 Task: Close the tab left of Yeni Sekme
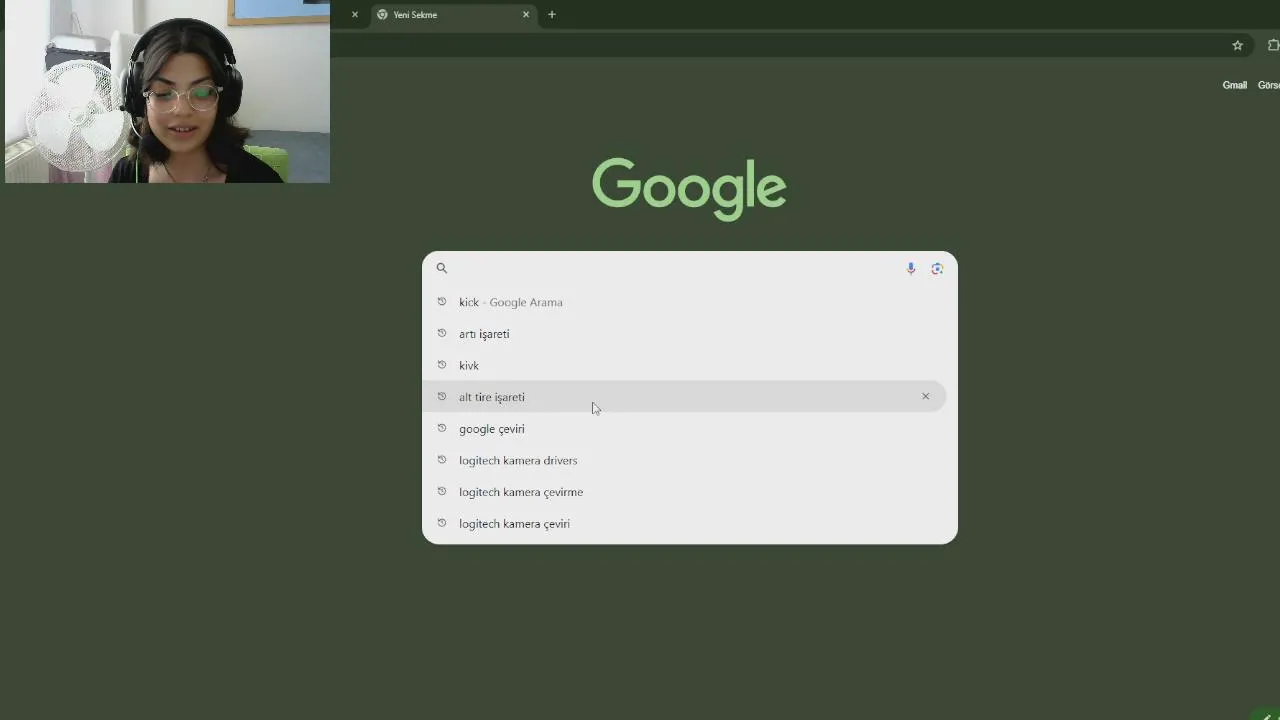point(354,15)
